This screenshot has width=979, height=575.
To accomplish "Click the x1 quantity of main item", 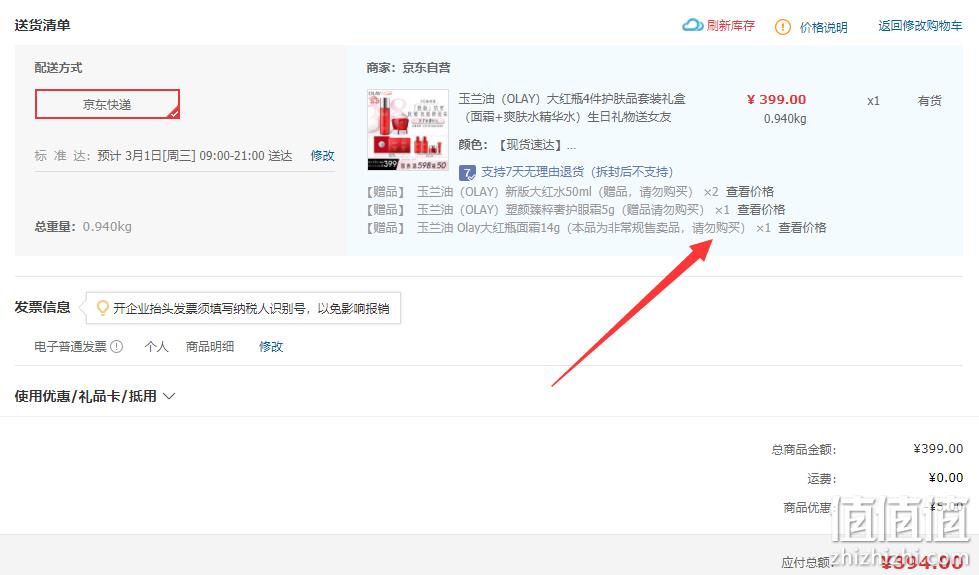I will click(873, 101).
